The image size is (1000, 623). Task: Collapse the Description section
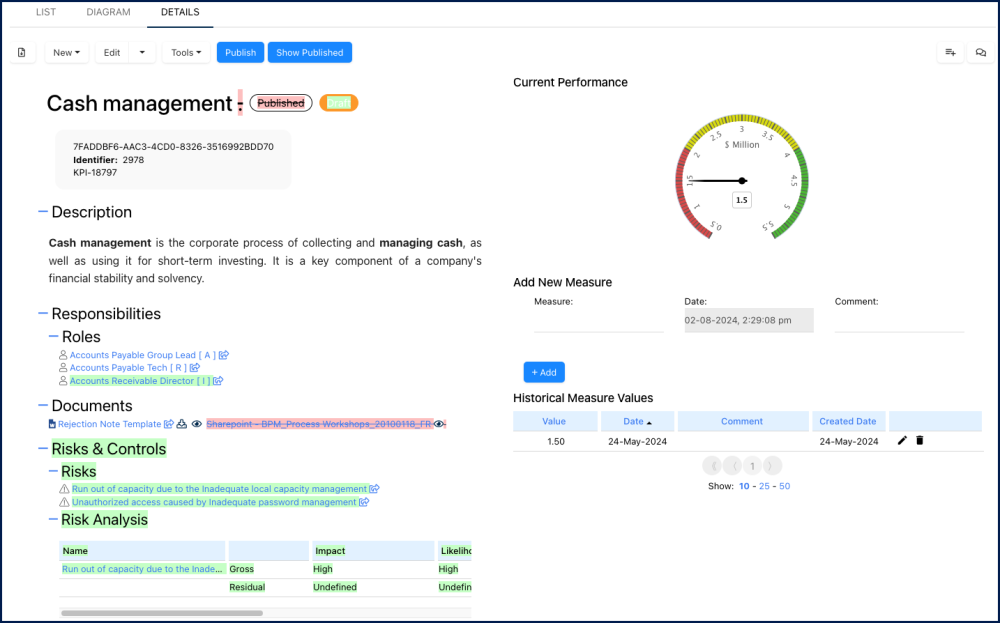click(43, 212)
